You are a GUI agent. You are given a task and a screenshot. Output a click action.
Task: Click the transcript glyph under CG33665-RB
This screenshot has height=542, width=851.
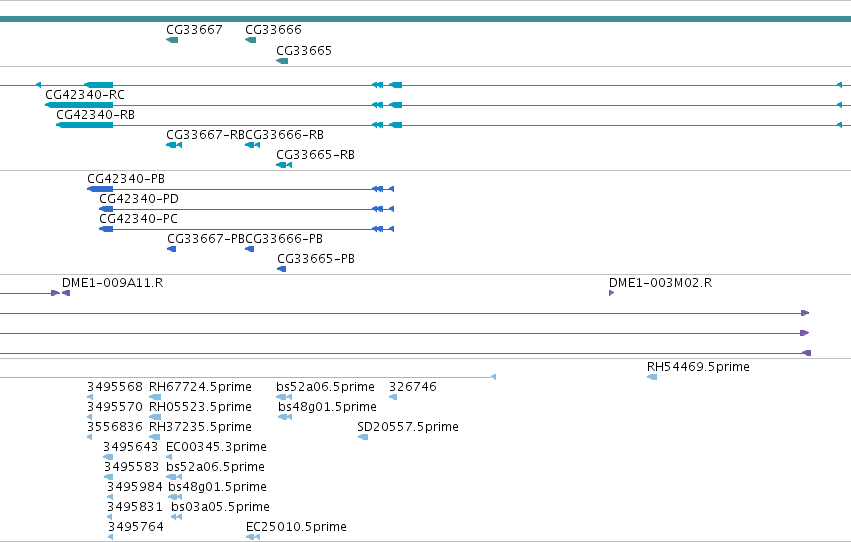284,165
